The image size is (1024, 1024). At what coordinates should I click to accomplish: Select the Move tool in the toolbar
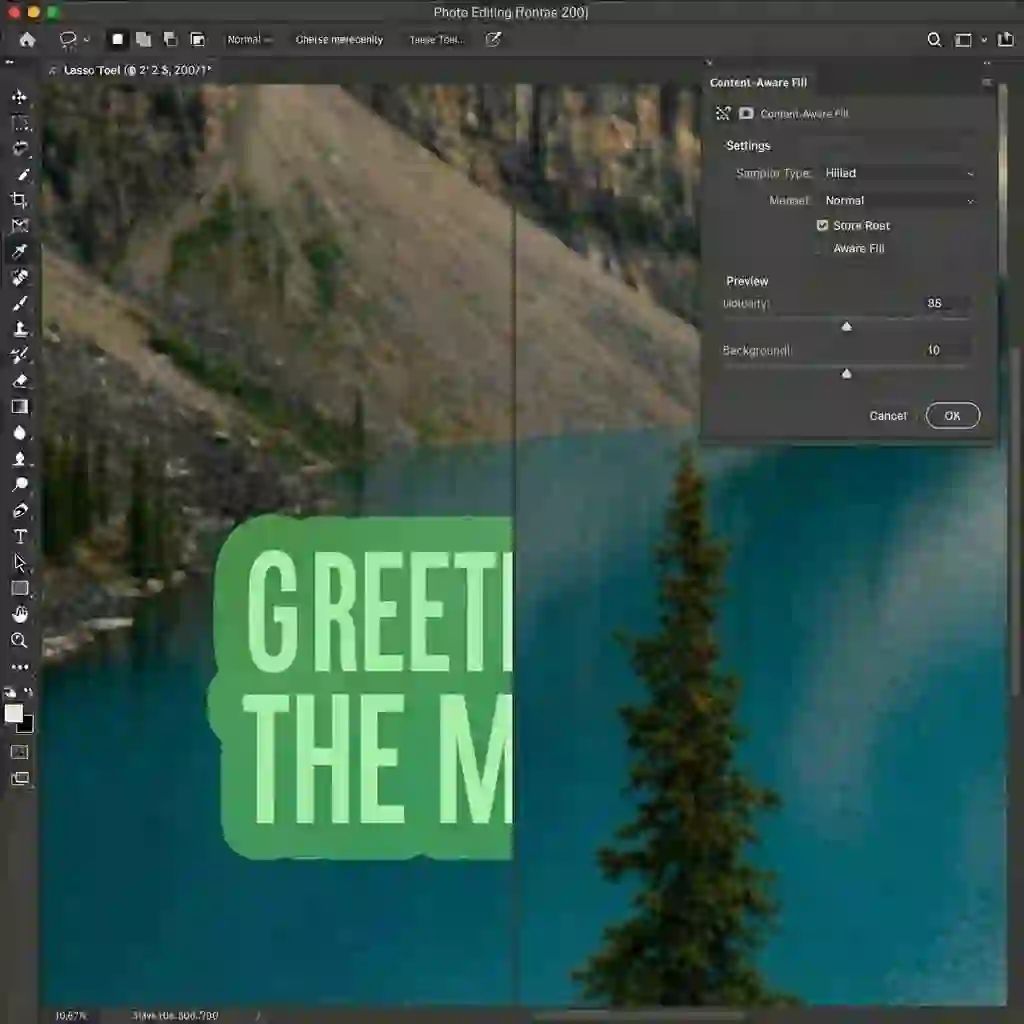point(19,97)
